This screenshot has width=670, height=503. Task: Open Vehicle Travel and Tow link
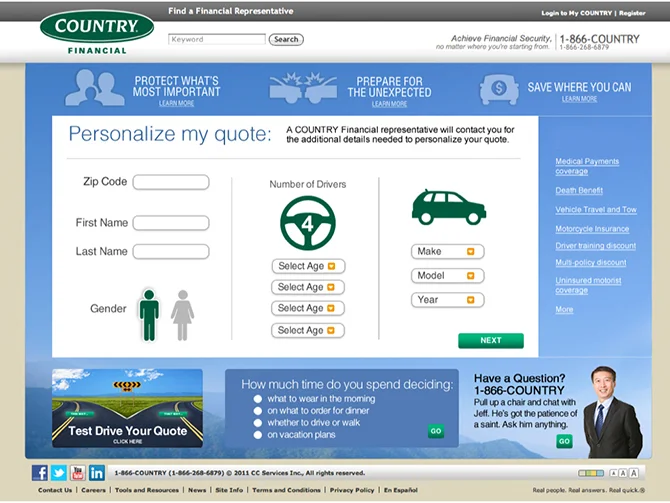[596, 209]
